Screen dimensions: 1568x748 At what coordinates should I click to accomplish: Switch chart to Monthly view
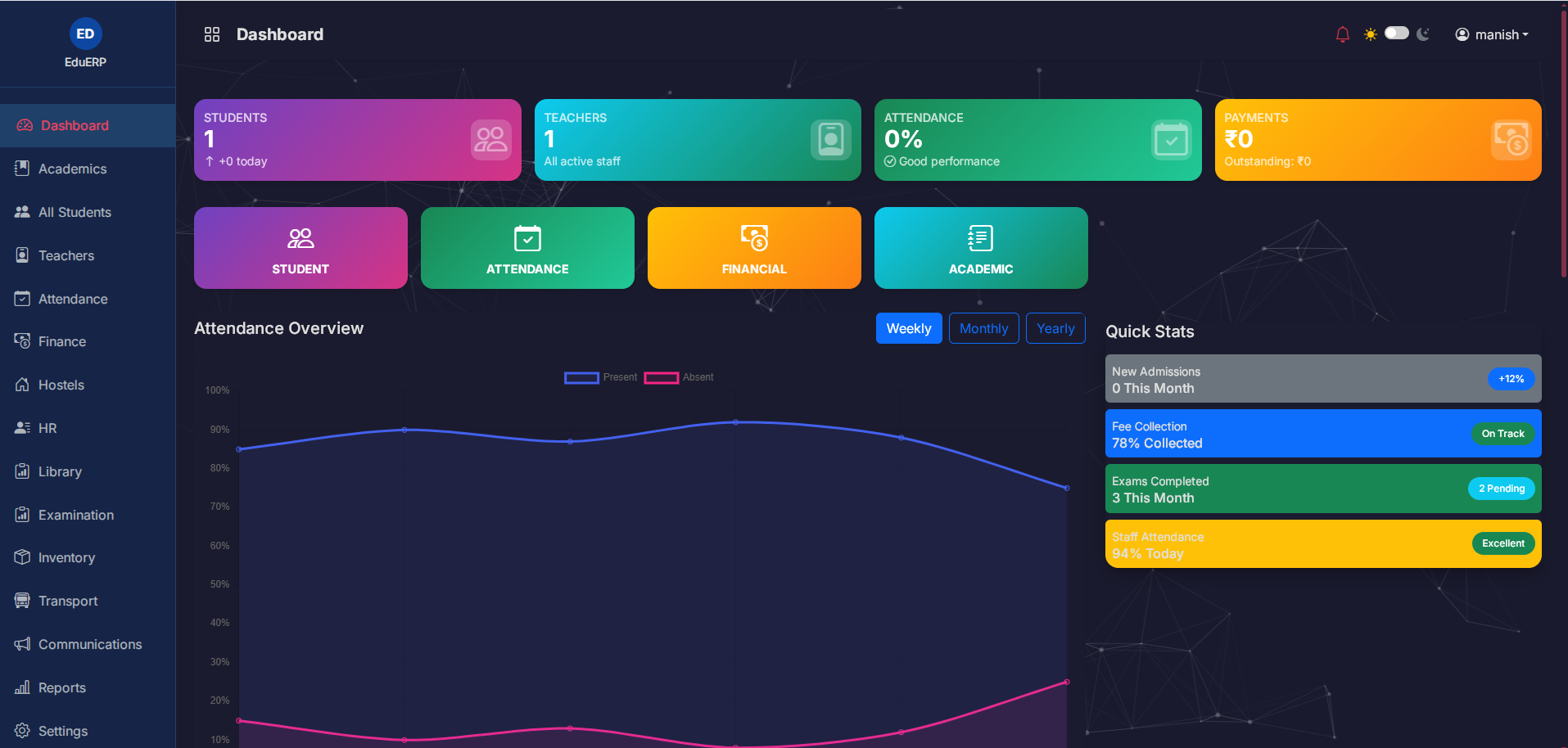983,328
